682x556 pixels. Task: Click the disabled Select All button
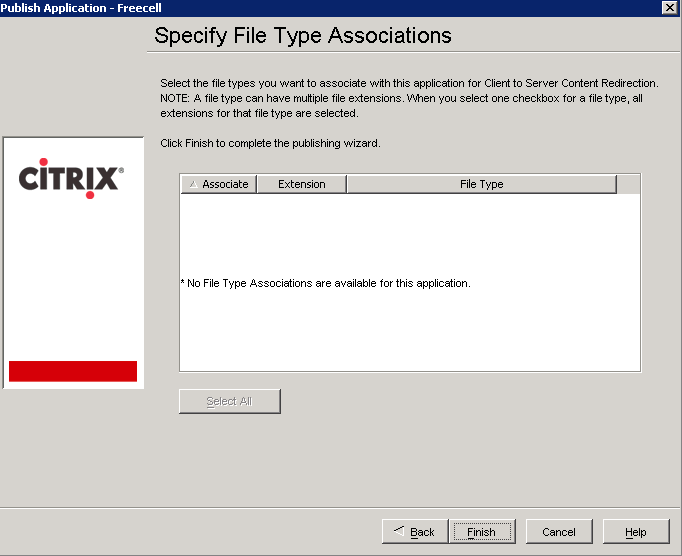(x=230, y=401)
